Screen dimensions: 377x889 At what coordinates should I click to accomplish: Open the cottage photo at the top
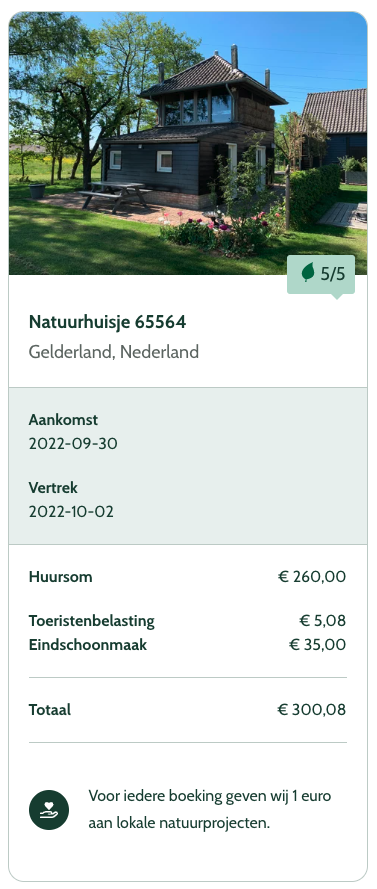[x=188, y=143]
